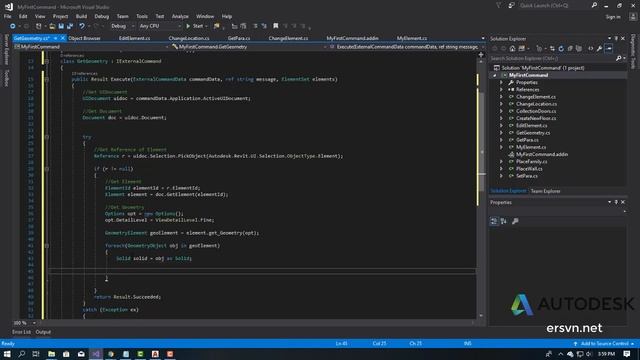Click Solution Explorer View Code icon
640x360 pixels.
click(591, 49)
